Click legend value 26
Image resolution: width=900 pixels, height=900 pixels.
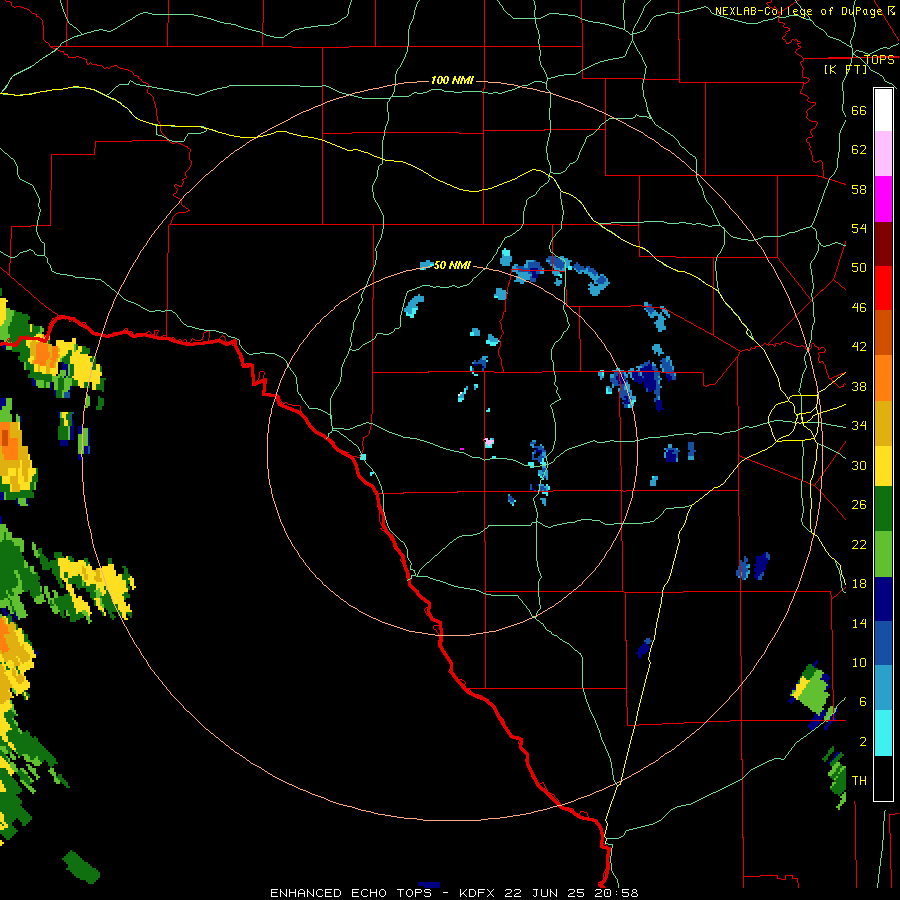click(859, 505)
